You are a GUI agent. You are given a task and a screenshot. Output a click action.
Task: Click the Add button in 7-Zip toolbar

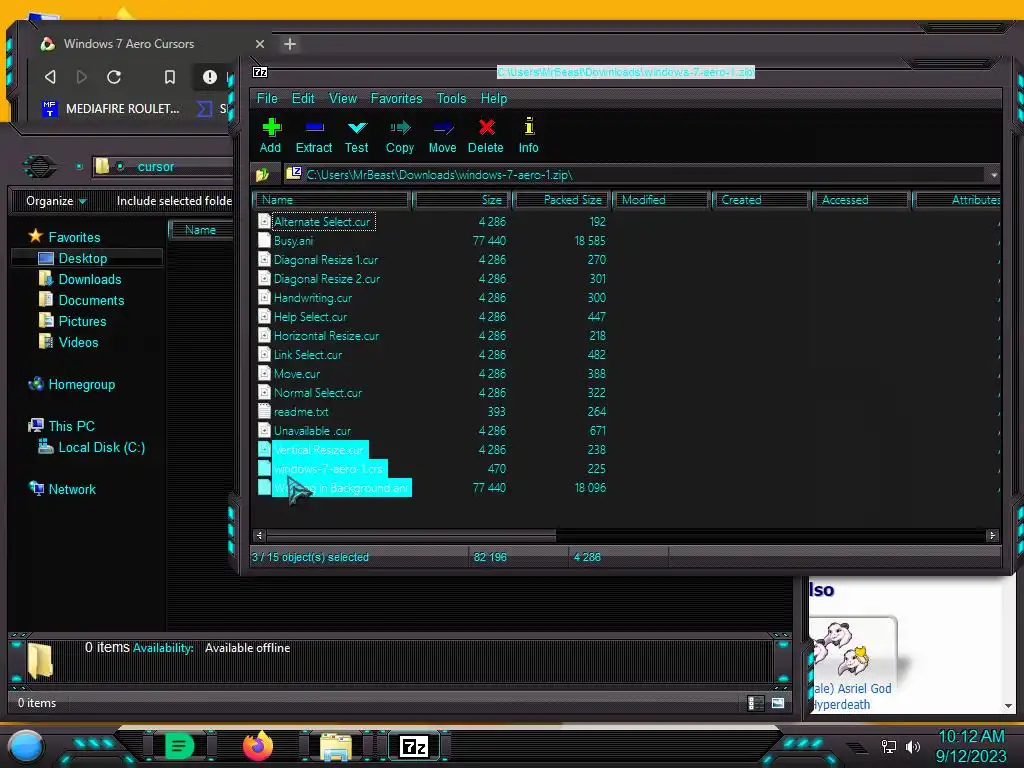pos(270,135)
